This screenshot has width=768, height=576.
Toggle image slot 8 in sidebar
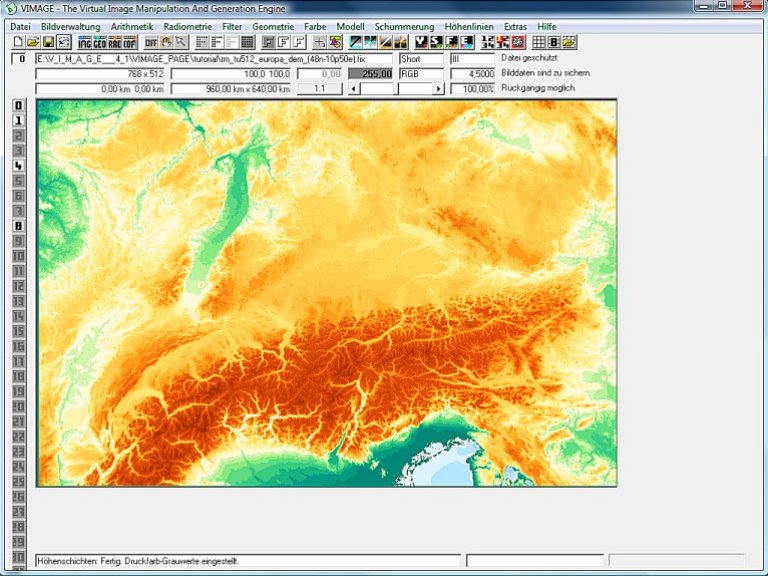[x=18, y=225]
